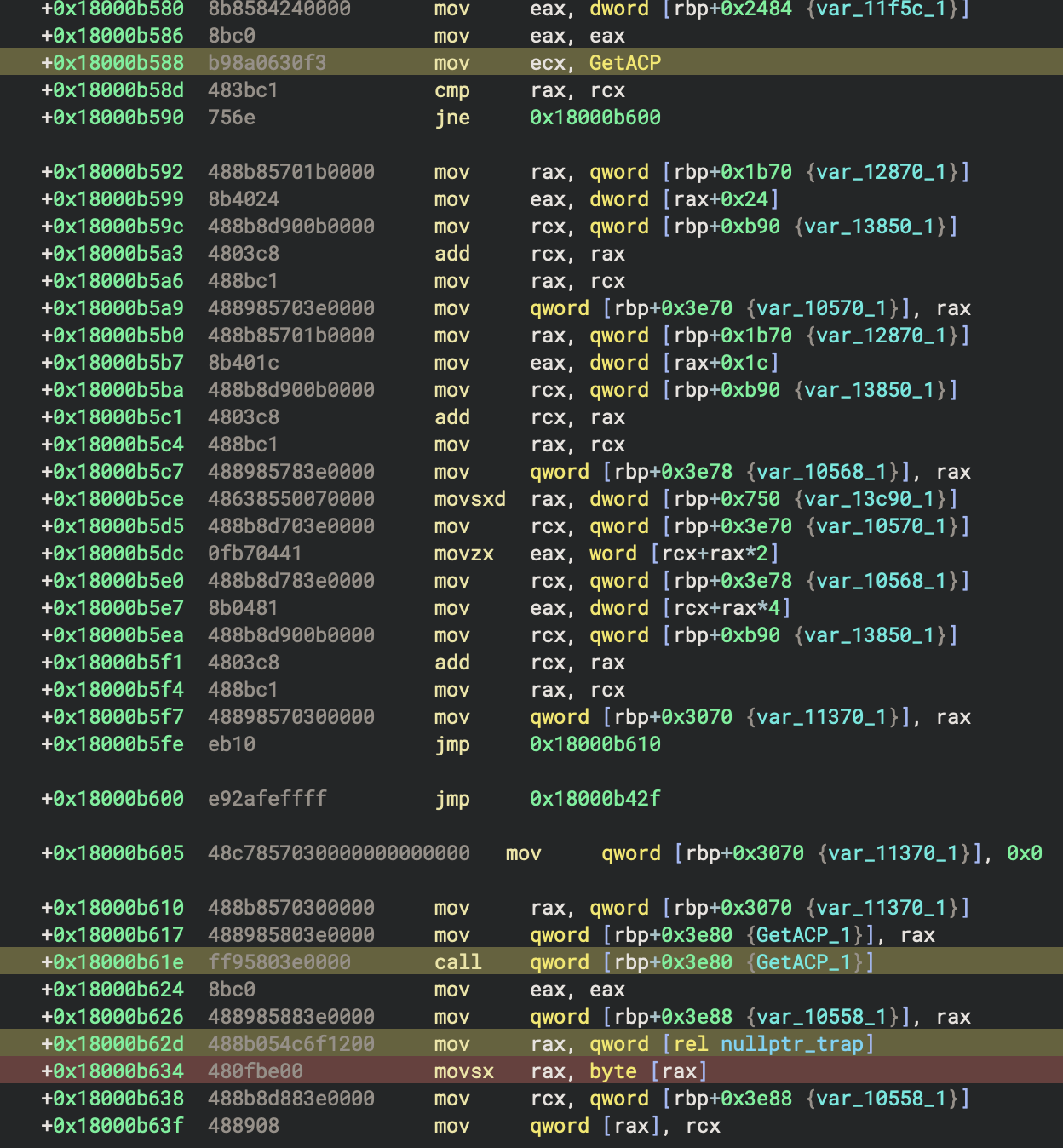Click the opcode bytes ff95803e0000

pos(279,962)
